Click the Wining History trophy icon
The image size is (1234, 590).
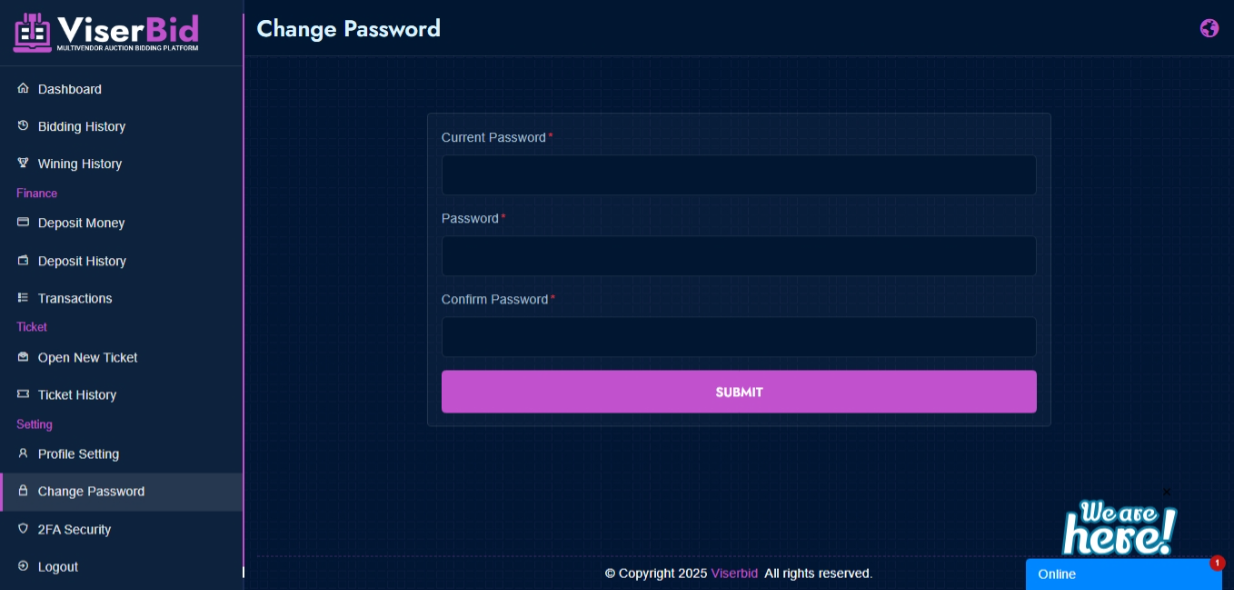23,163
